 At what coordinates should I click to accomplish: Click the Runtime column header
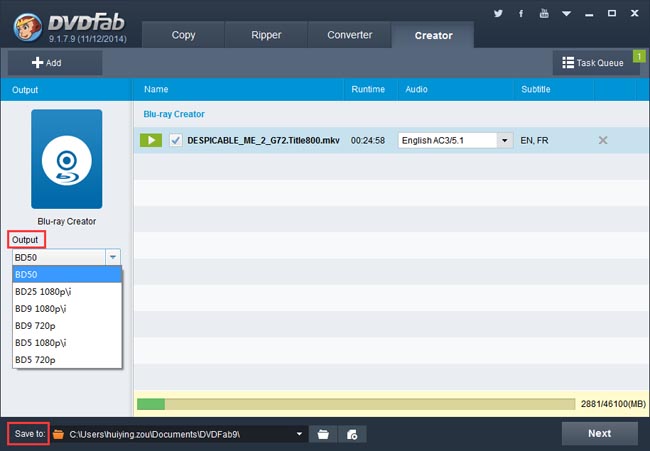click(368, 89)
